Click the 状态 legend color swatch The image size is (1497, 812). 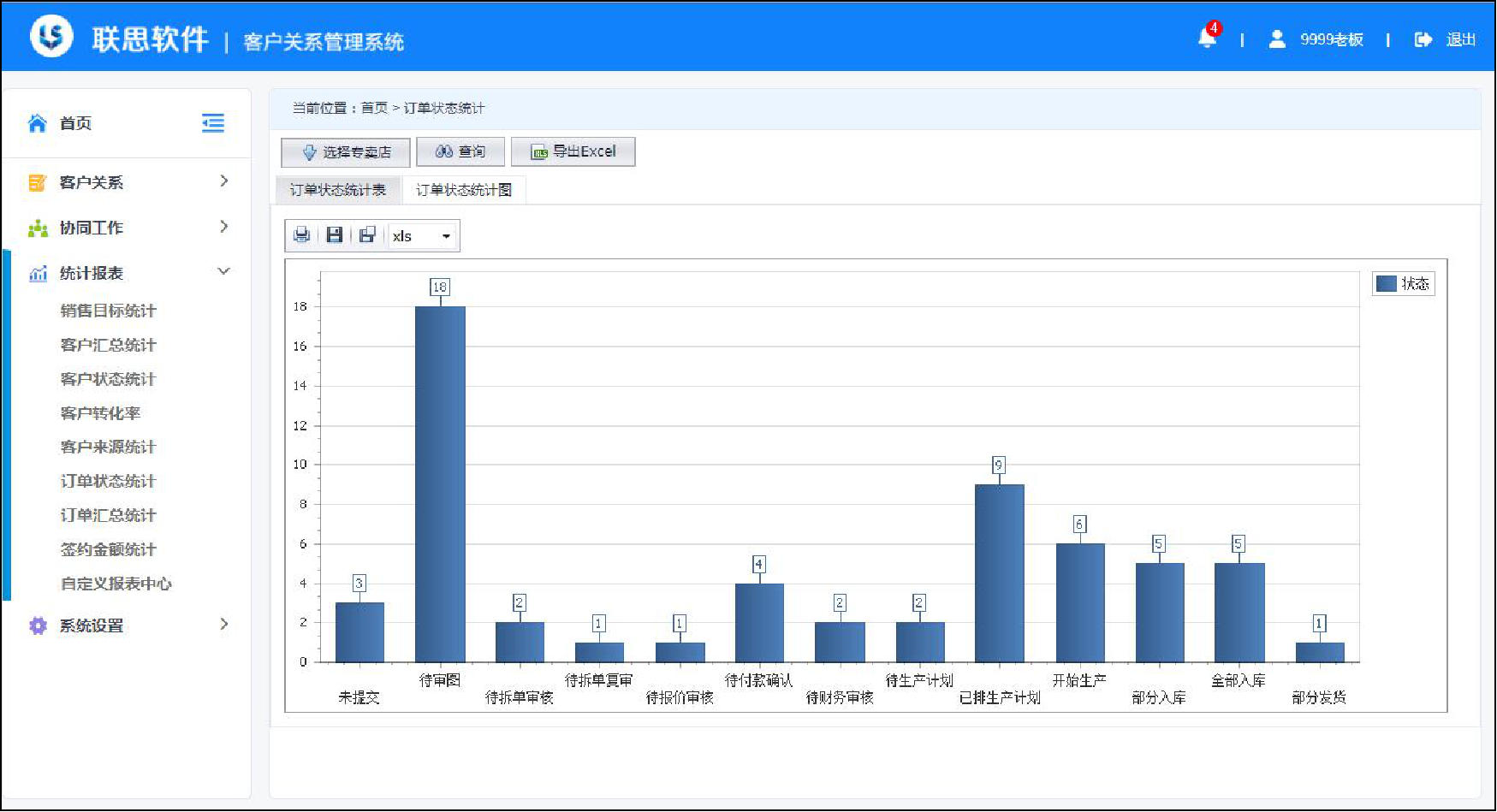pos(1386,283)
